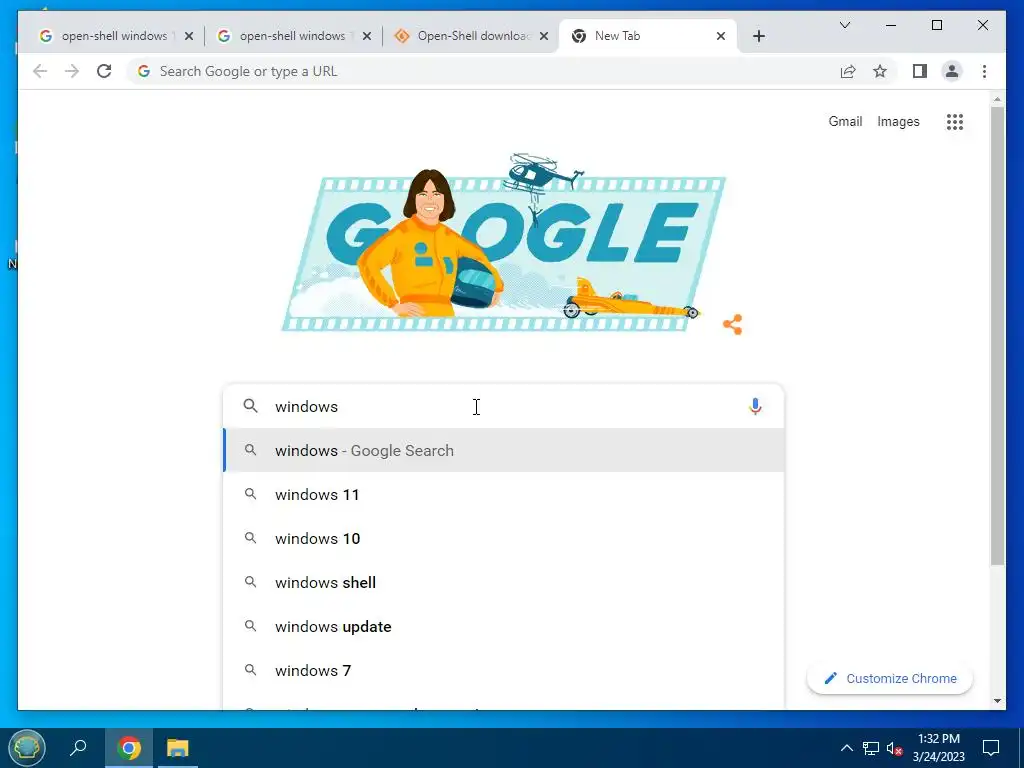1024x768 pixels.
Task: Click the muted volume tray icon
Action: 894,748
